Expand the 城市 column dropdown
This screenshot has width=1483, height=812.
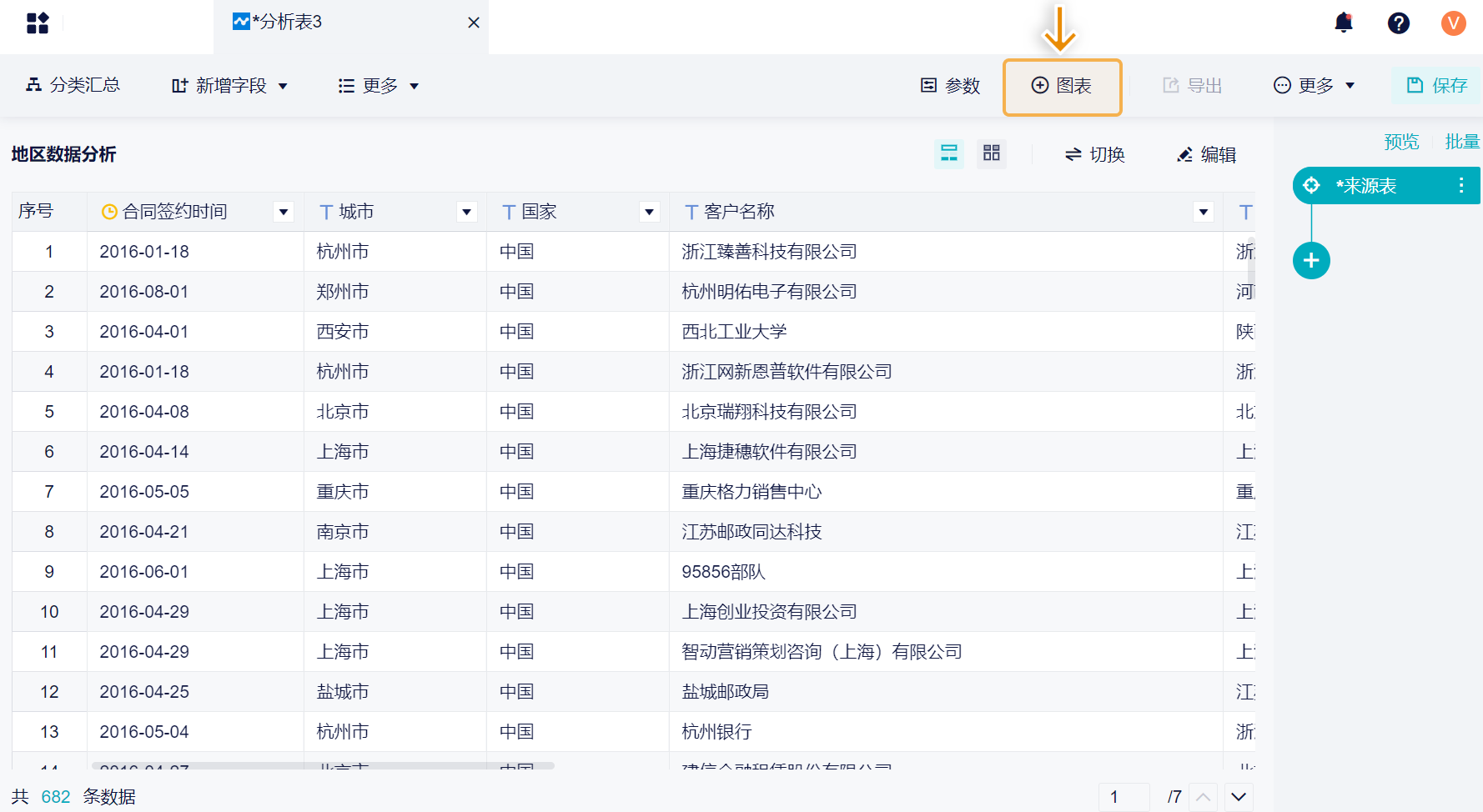[x=467, y=212]
